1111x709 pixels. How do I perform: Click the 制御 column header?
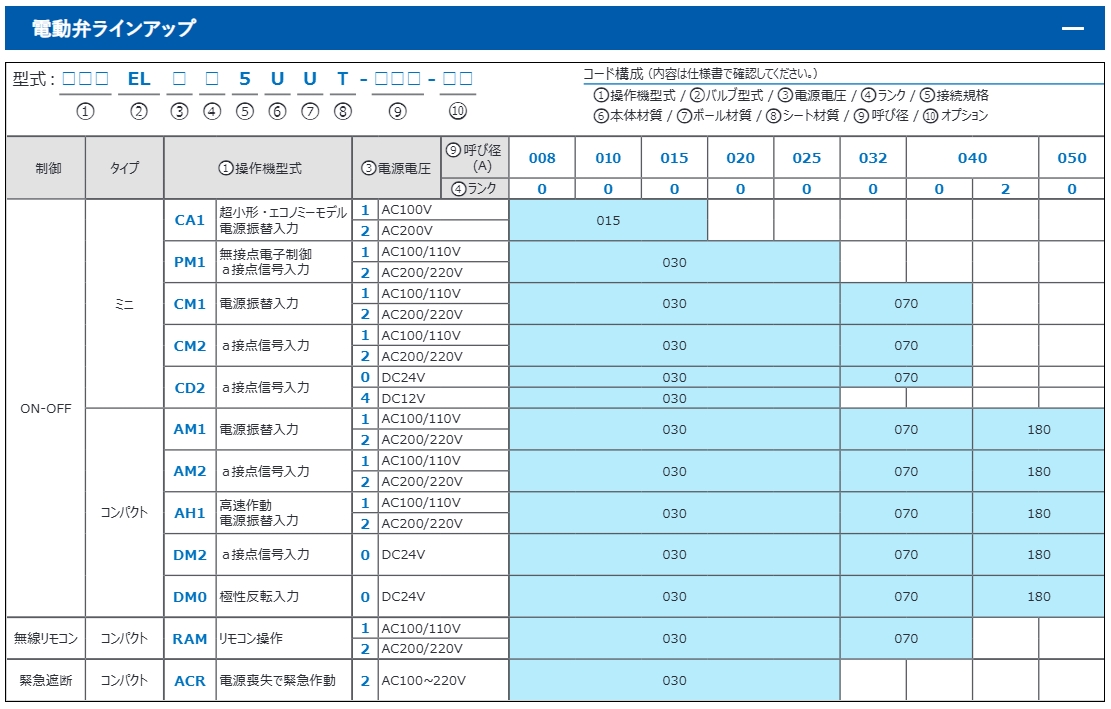[46, 168]
